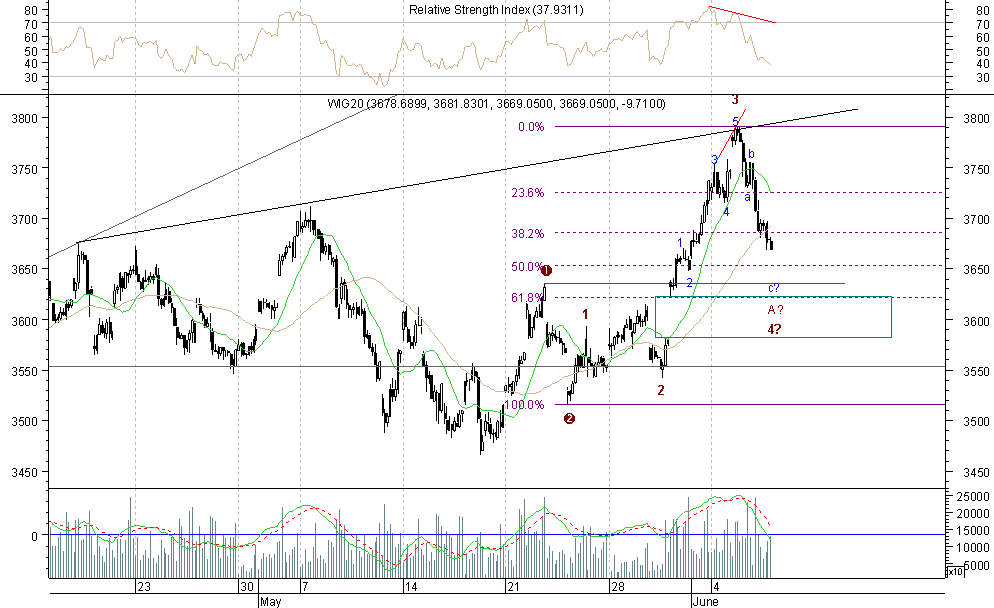Click the 50.0% Fibonacci level label

pyautogui.click(x=526, y=267)
